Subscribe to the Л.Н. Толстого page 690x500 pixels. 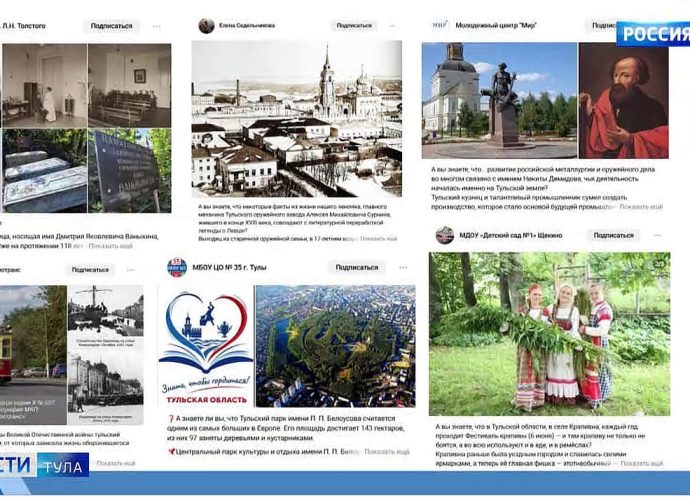[x=111, y=26]
